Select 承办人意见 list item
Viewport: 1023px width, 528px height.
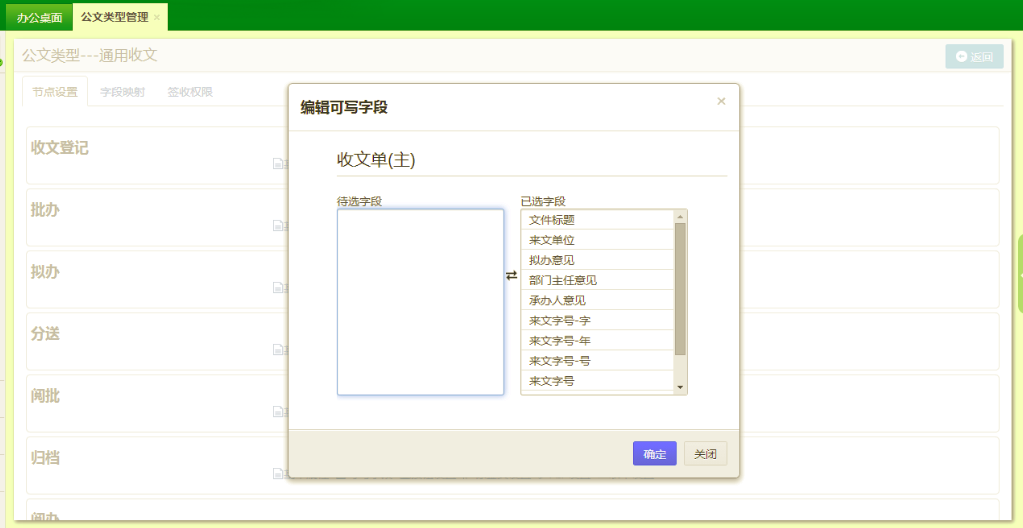(x=557, y=300)
